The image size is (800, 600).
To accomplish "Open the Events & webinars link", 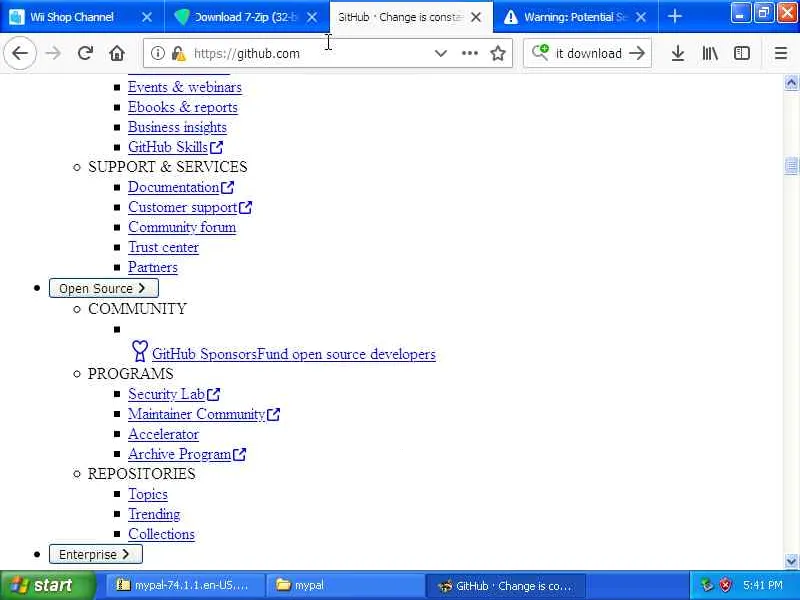I will [185, 87].
